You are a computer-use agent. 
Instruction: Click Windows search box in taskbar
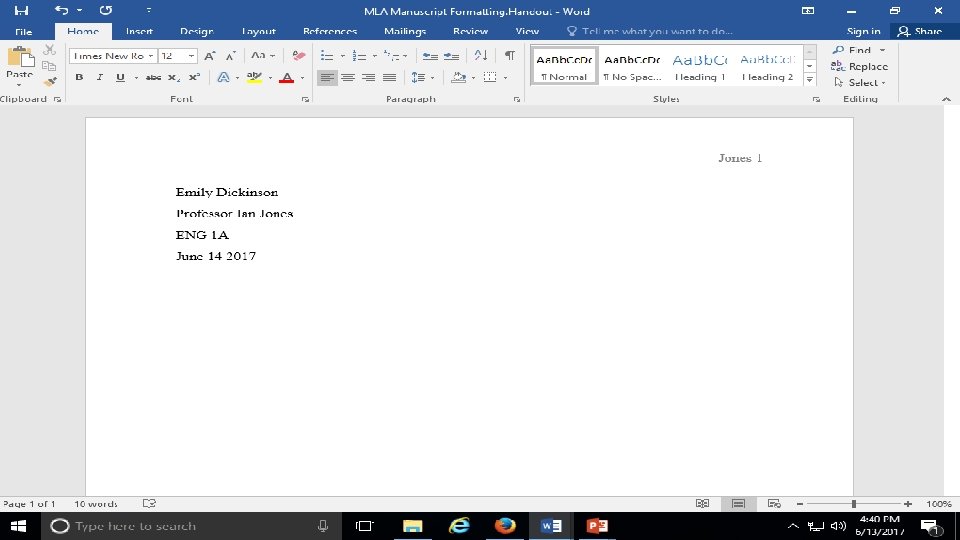coord(190,526)
